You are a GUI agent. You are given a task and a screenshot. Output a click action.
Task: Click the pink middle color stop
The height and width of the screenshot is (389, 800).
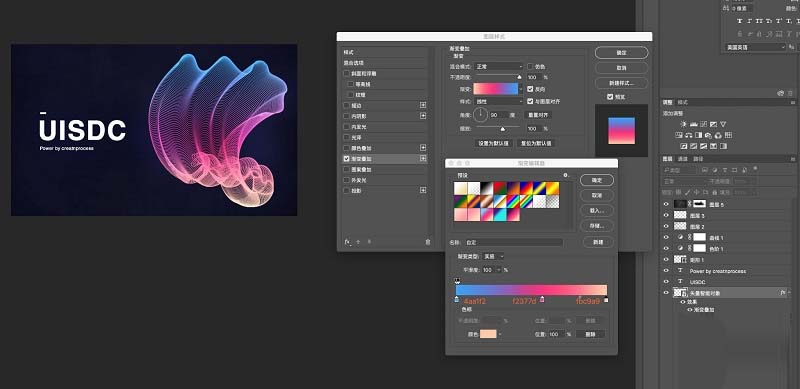[x=542, y=300]
